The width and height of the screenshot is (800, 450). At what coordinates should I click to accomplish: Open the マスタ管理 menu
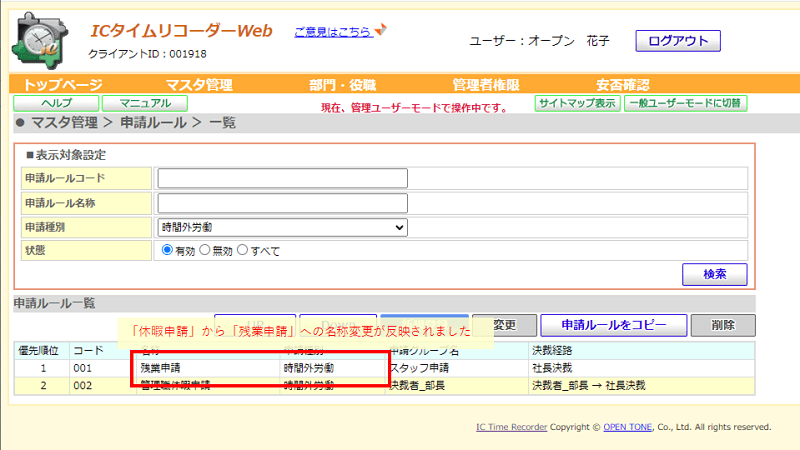(x=199, y=85)
